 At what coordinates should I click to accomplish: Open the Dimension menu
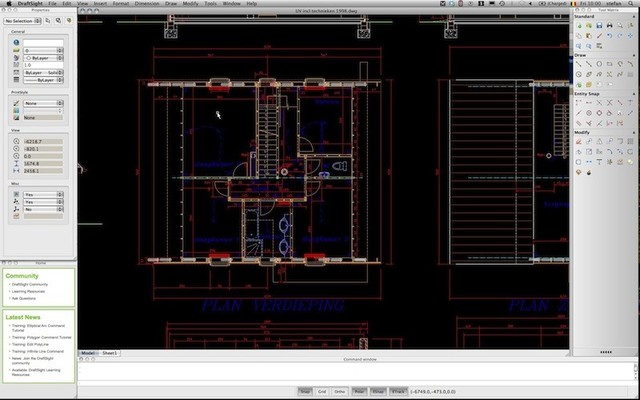pos(147,3)
